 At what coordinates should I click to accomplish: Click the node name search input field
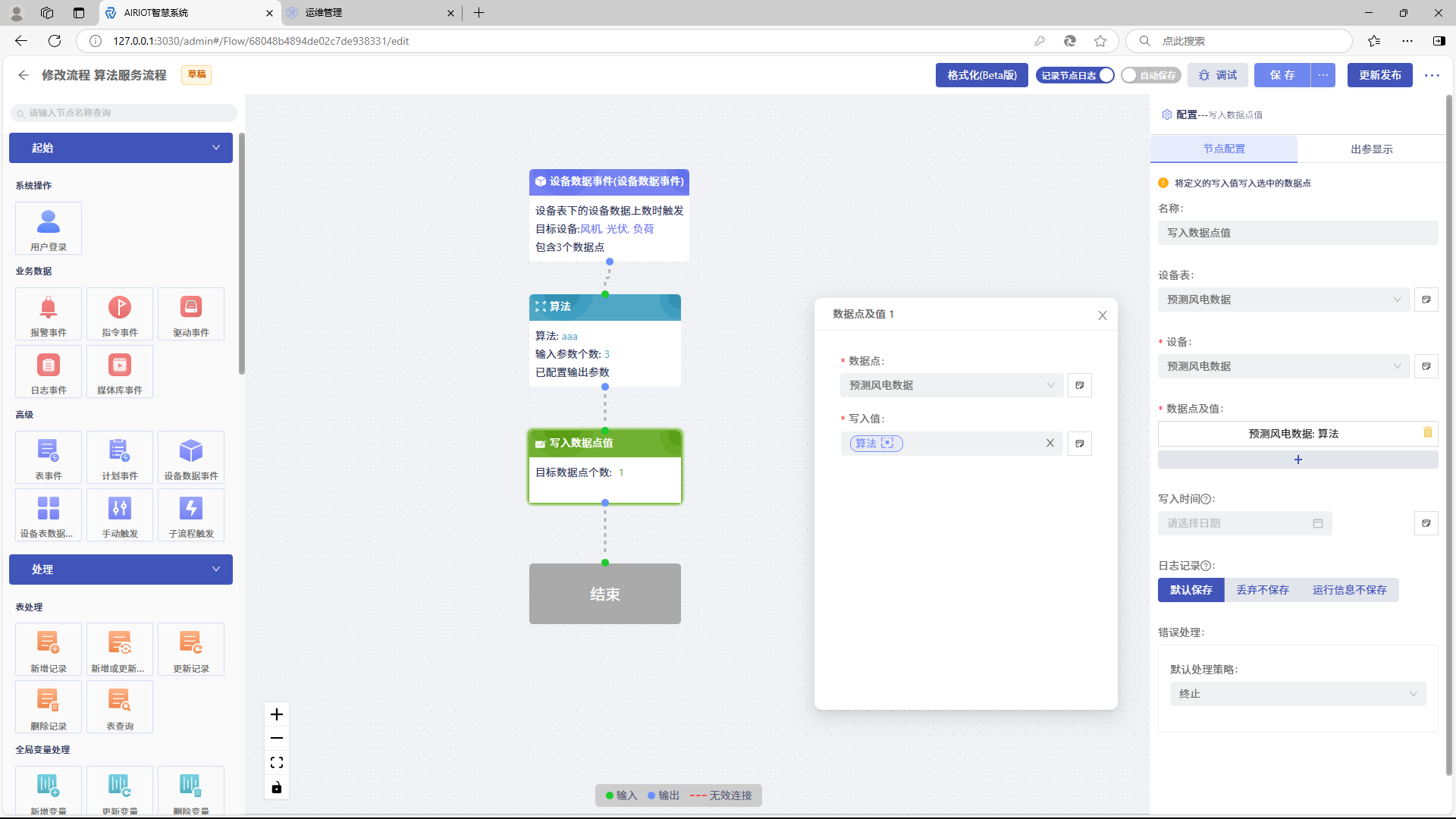(x=125, y=113)
